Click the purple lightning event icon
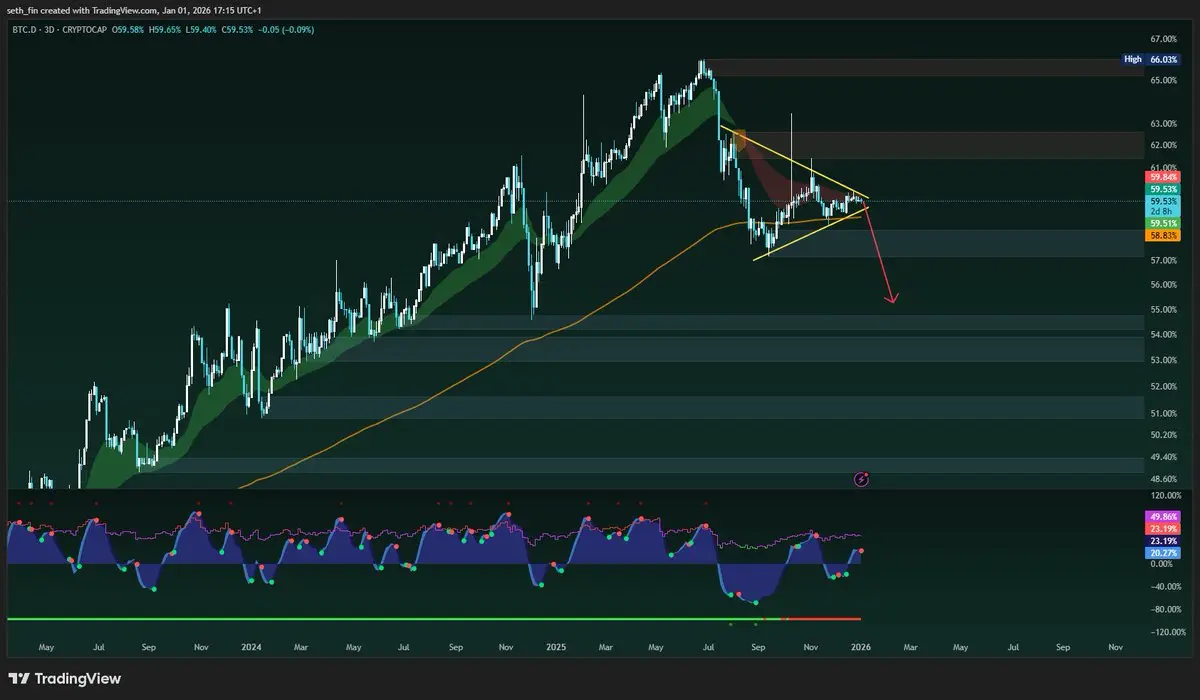This screenshot has height=700, width=1200. click(x=862, y=479)
